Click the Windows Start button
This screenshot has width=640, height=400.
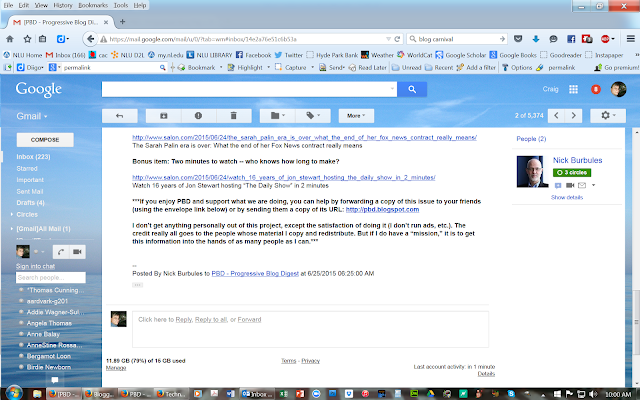(x=13, y=393)
